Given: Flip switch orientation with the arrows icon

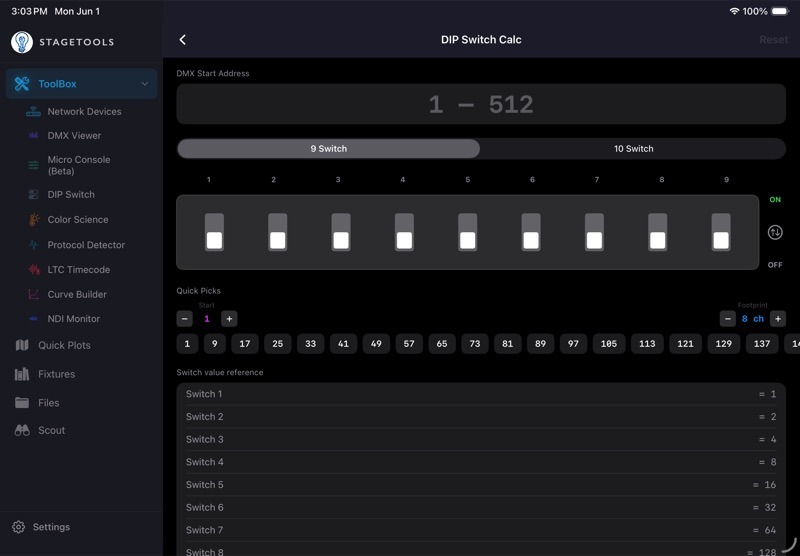Looking at the screenshot, I should coord(775,232).
